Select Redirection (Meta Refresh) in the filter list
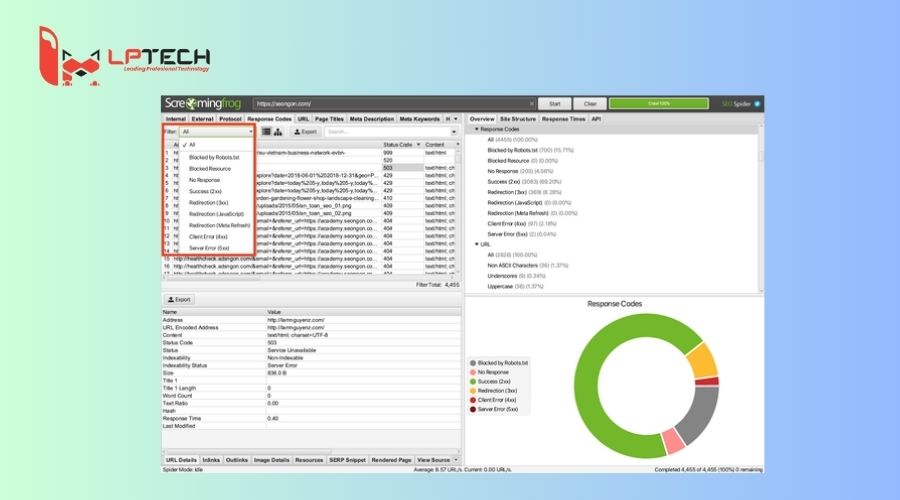 (219, 226)
